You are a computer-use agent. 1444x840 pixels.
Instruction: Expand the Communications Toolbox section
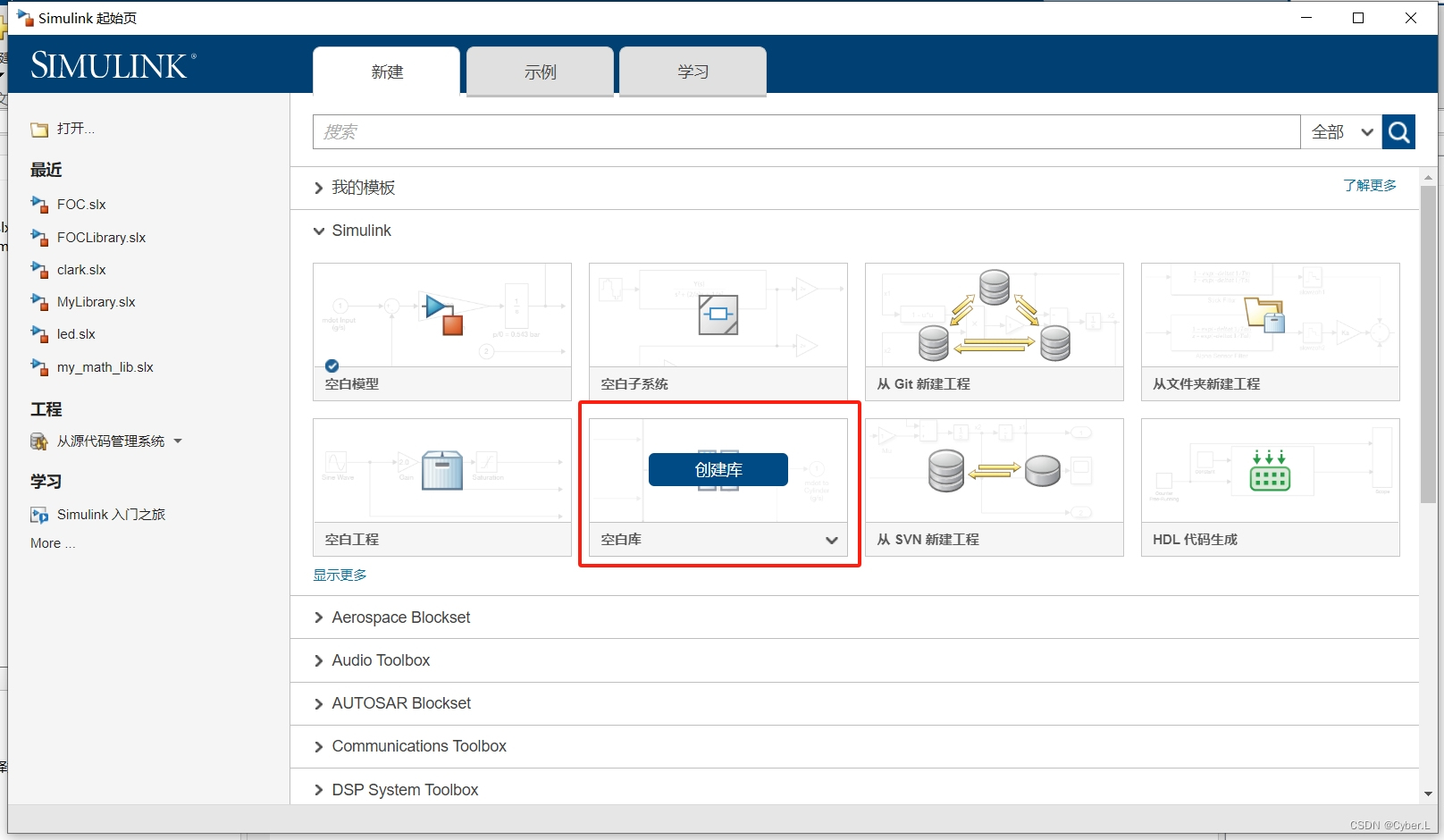click(x=319, y=746)
